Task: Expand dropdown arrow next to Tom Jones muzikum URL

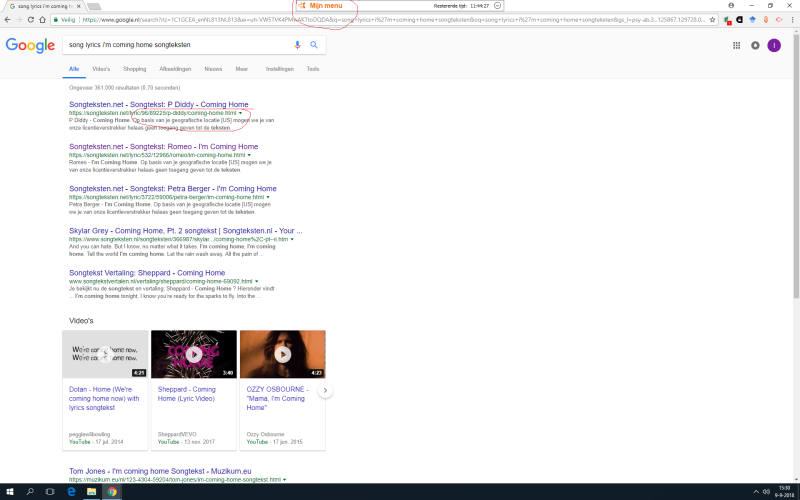Action: coord(284,480)
